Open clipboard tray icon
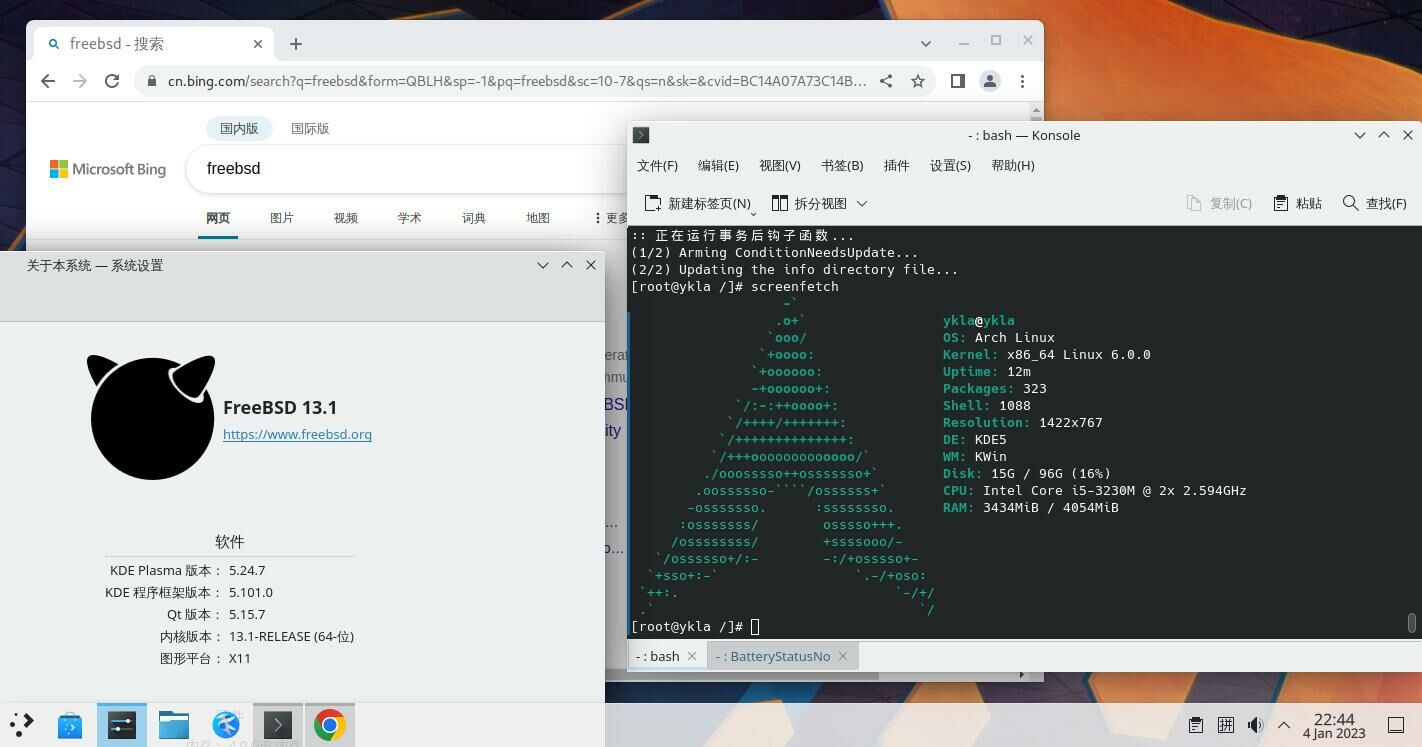The height and width of the screenshot is (747, 1422). [1196, 725]
